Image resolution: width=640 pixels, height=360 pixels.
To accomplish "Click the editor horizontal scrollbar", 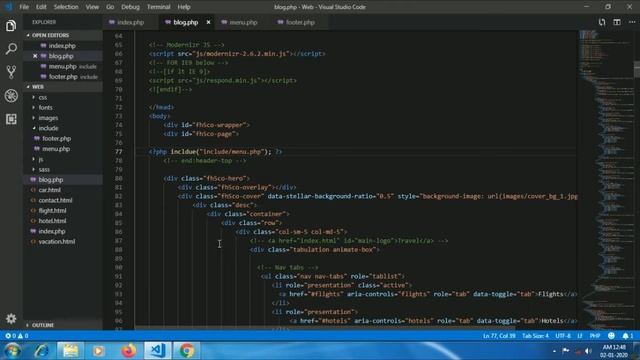I will click(x=324, y=327).
